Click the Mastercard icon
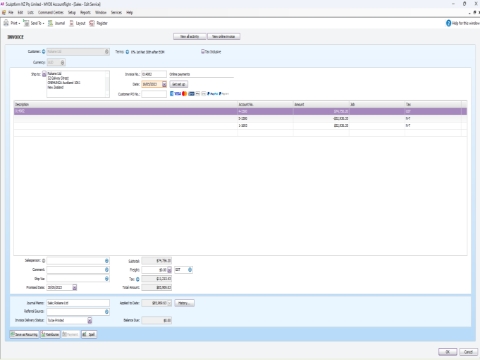 click(184, 94)
